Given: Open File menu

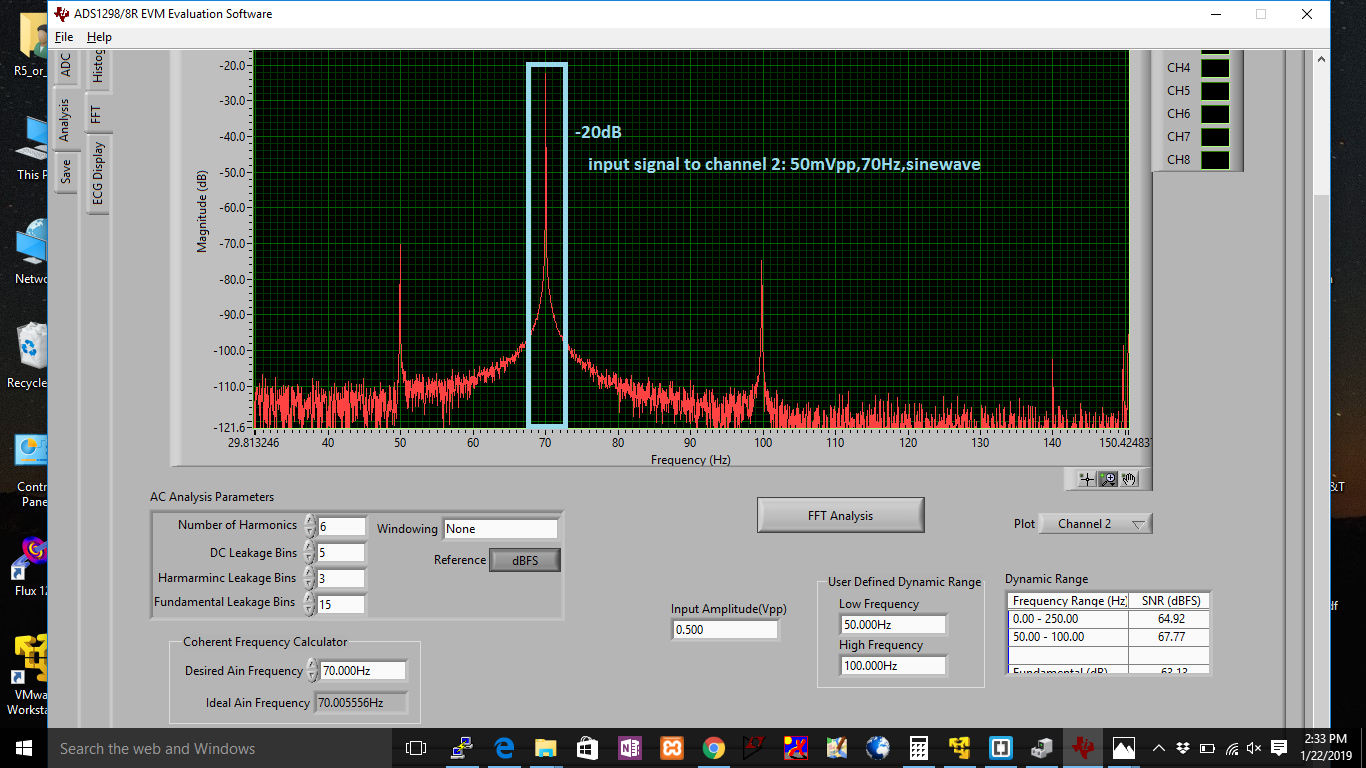Looking at the screenshot, I should 64,37.
